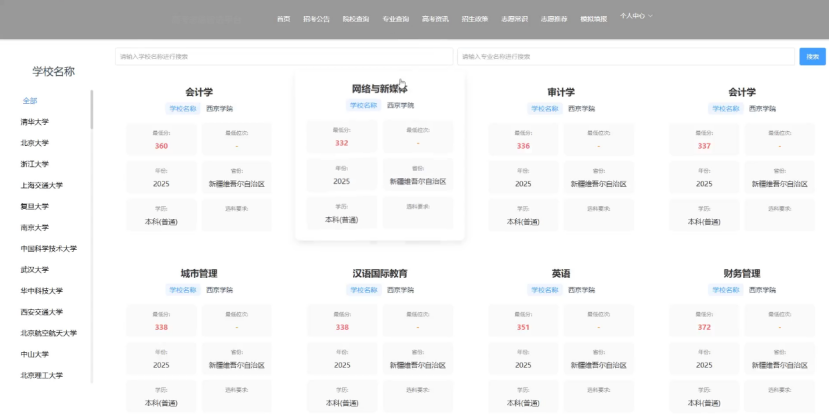Click the minimum score value 337
Image resolution: width=829 pixels, height=415 pixels.
tap(704, 146)
